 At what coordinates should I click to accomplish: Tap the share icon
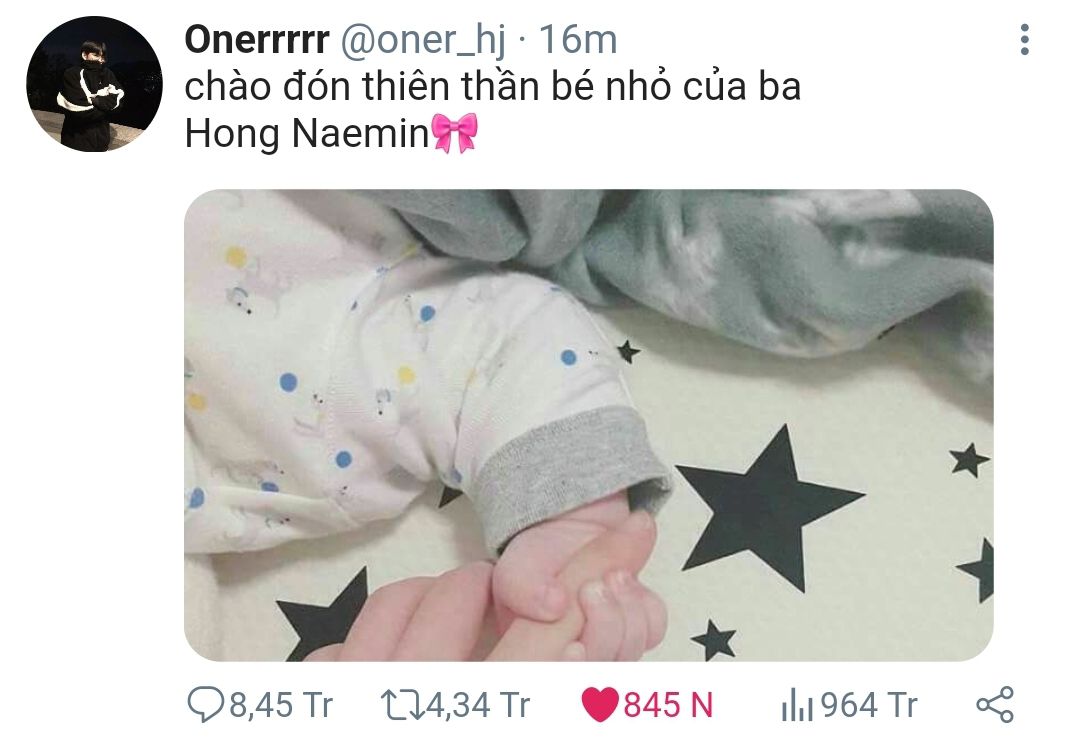pos(995,705)
